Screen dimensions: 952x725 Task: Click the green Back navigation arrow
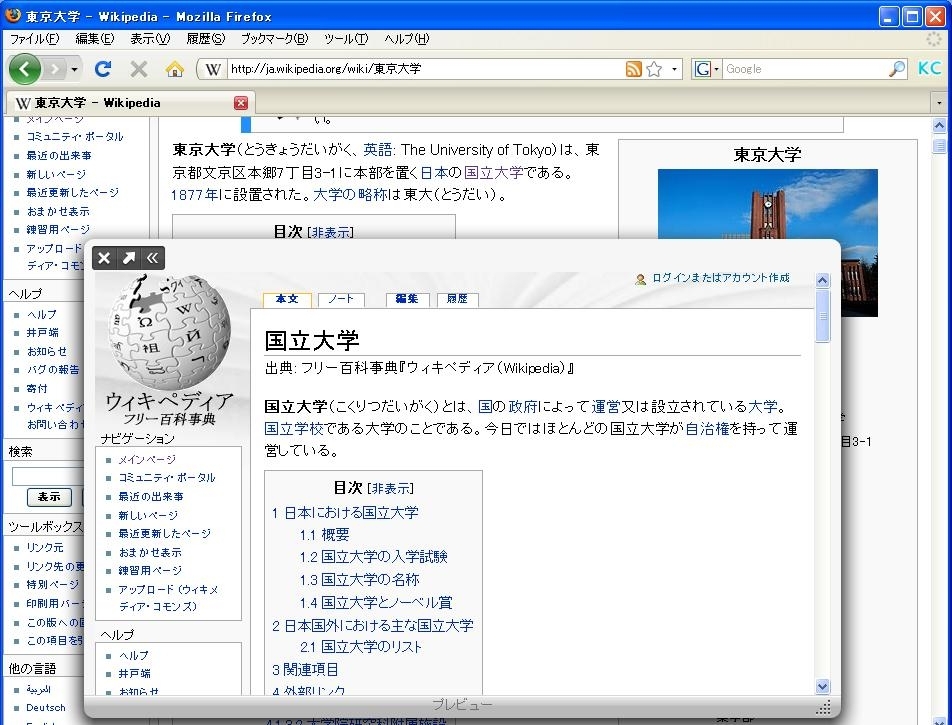(25, 69)
